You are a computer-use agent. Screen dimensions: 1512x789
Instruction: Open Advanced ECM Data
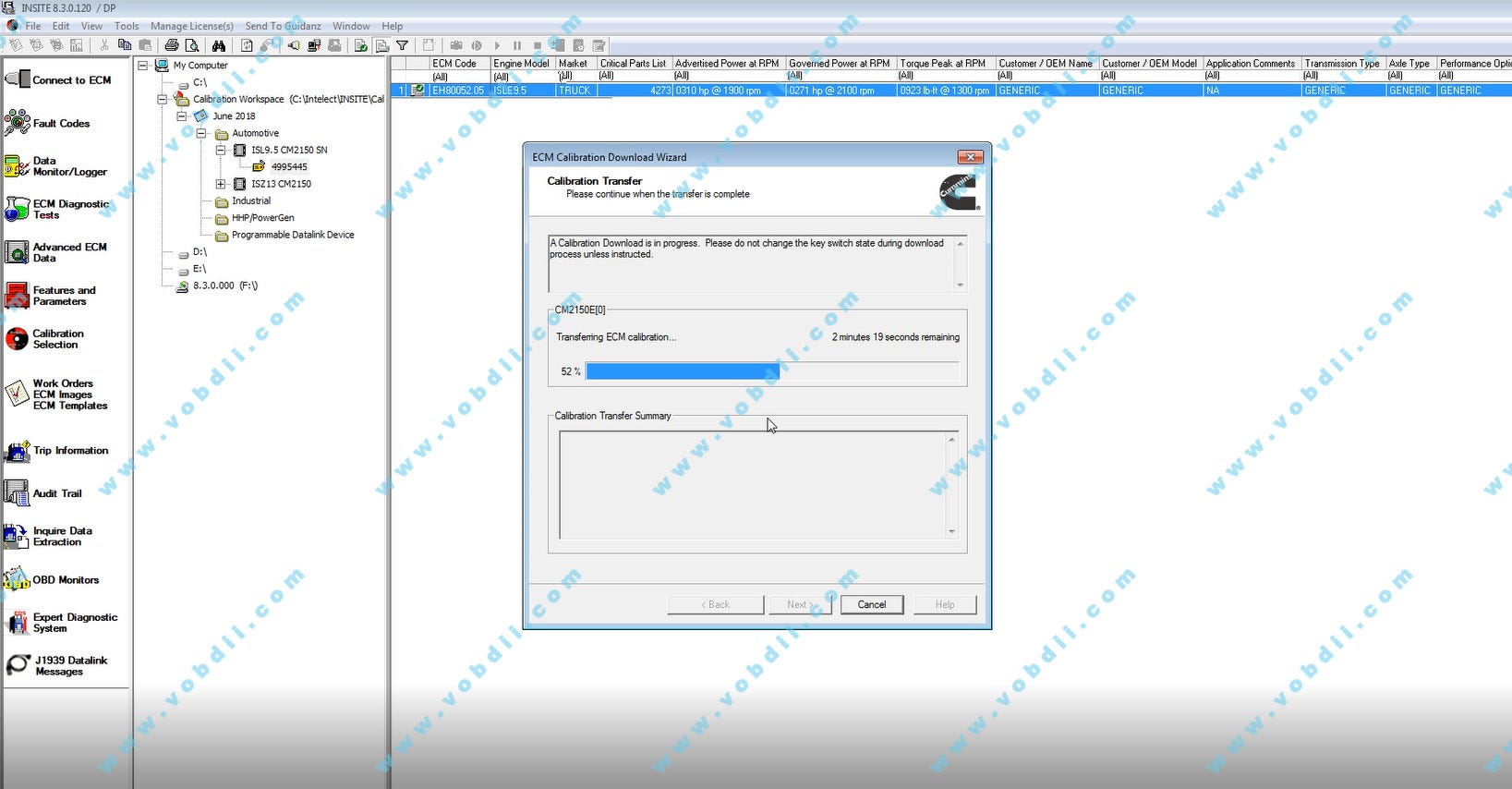(x=55, y=252)
